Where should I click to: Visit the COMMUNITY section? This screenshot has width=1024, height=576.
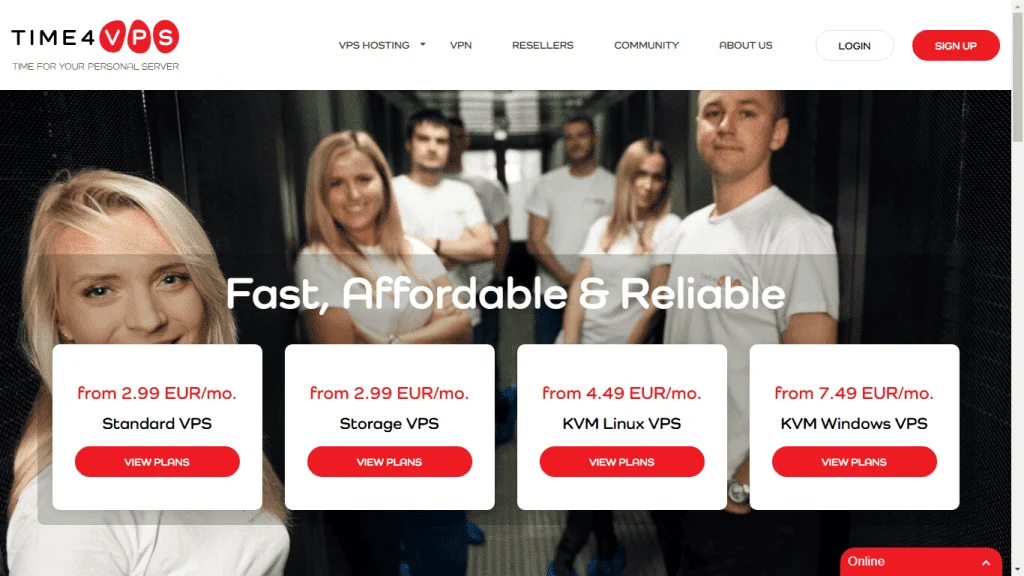click(x=646, y=45)
